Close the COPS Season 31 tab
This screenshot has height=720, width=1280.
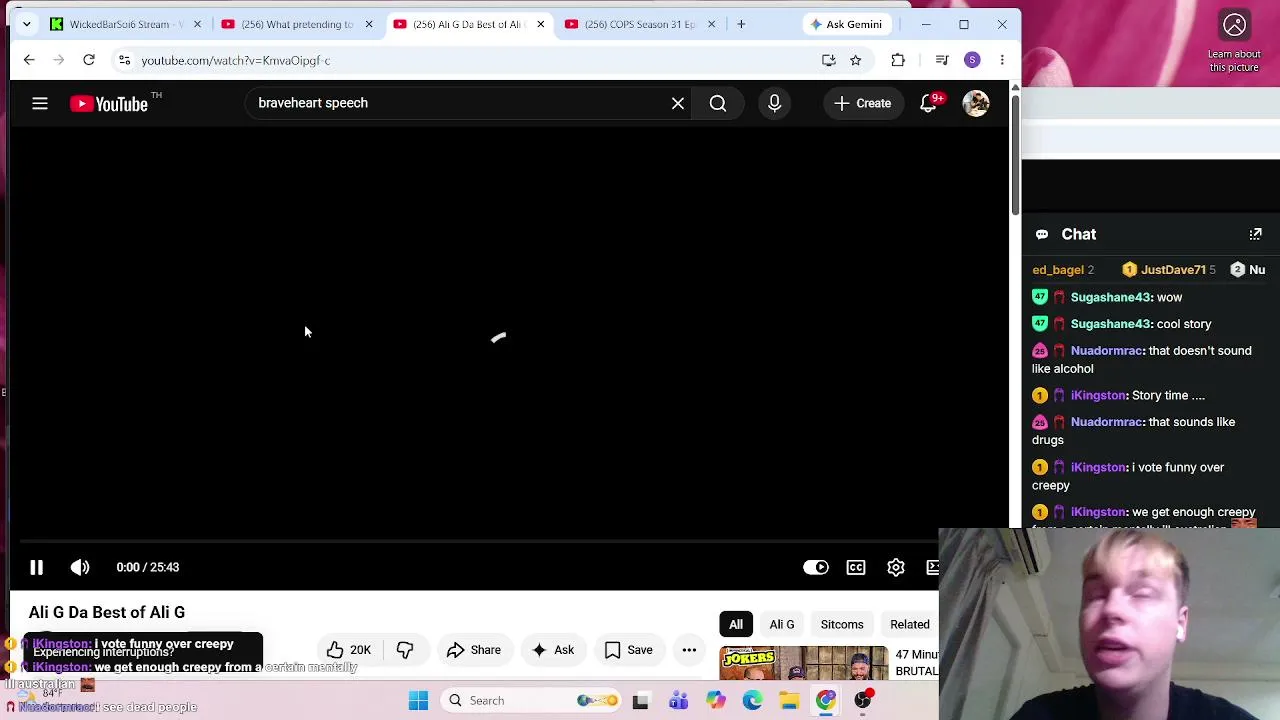[712, 24]
